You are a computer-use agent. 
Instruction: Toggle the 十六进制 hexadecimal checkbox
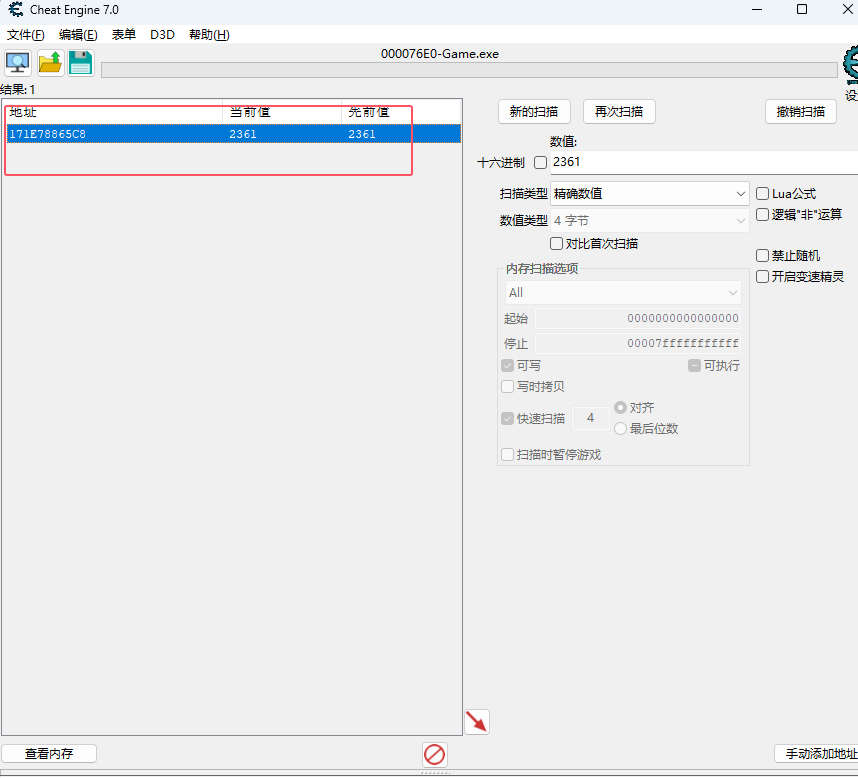coord(540,162)
